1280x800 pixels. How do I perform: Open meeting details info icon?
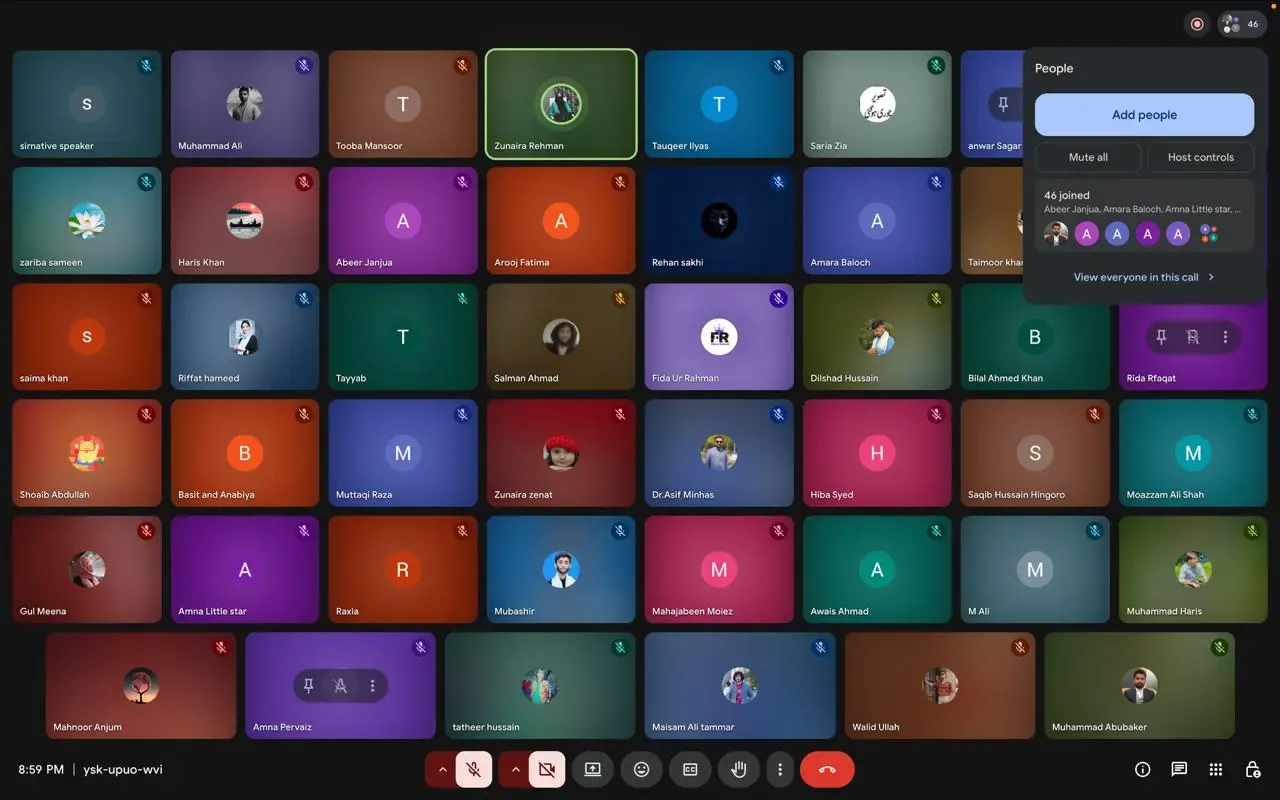tap(1142, 769)
